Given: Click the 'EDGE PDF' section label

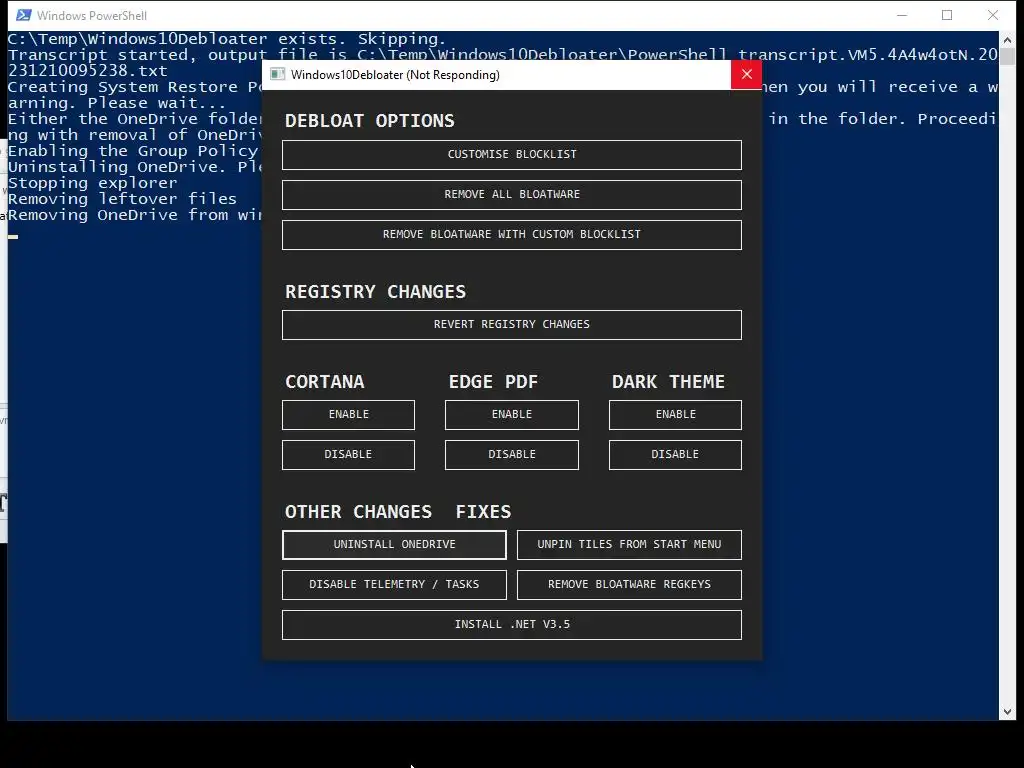Looking at the screenshot, I should [493, 381].
